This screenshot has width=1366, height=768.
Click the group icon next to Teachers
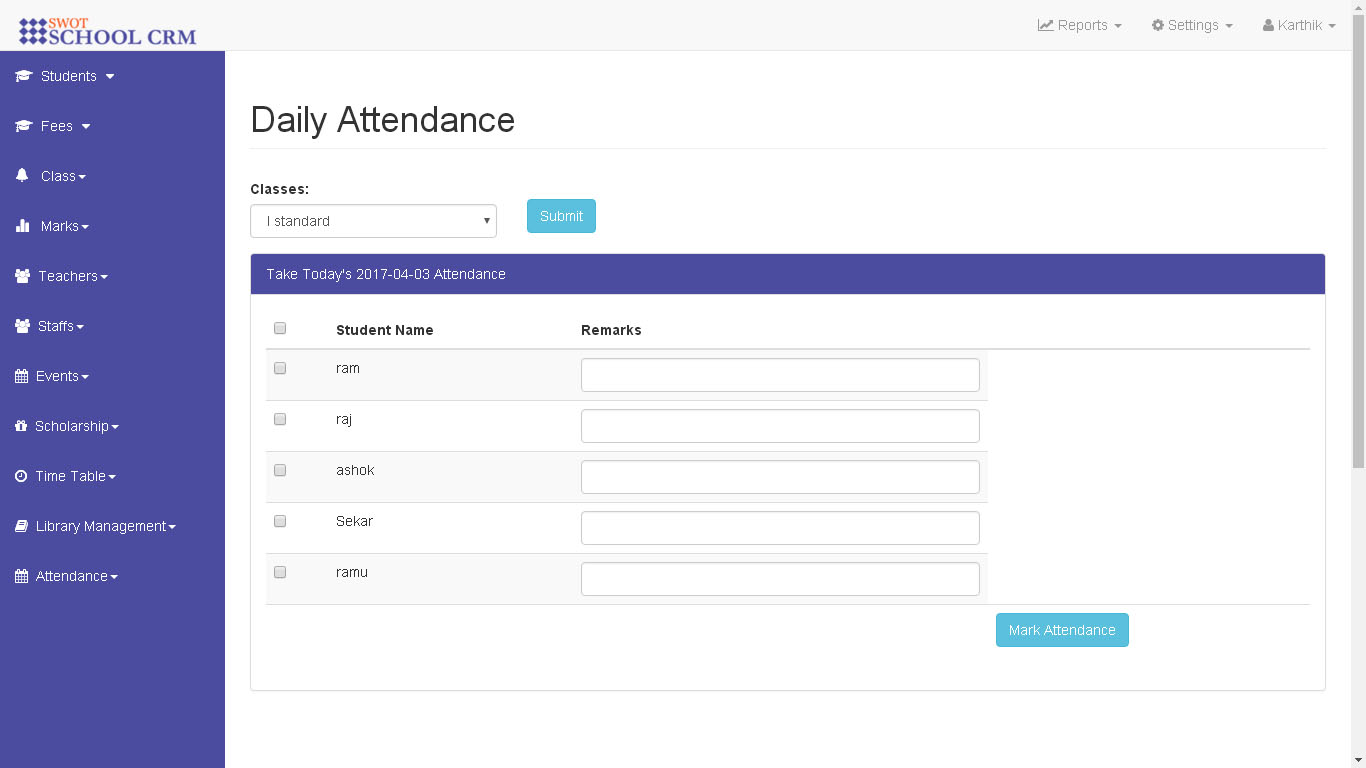tap(23, 276)
